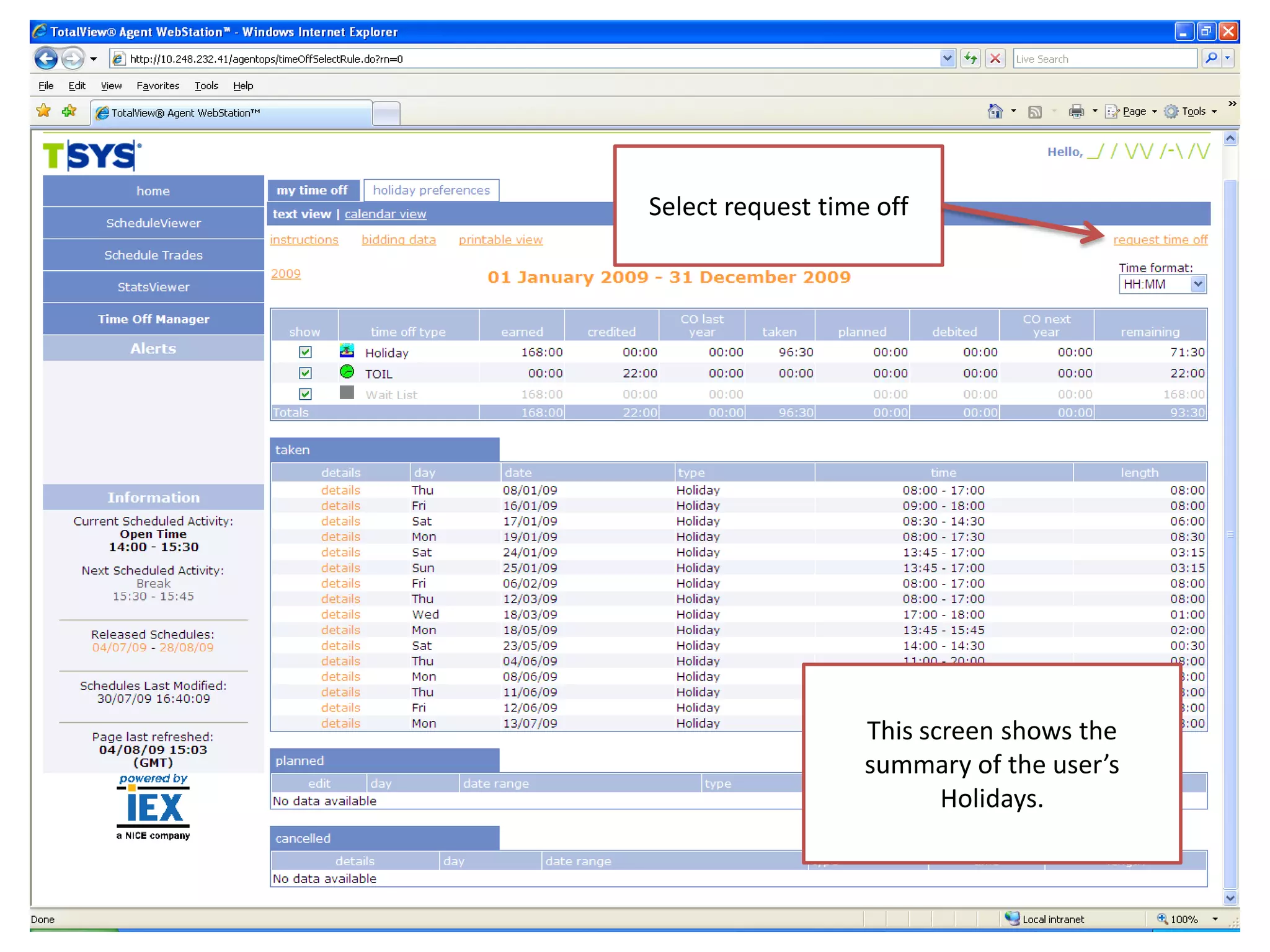Click the request time off link
Image resolution: width=1270 pixels, height=952 pixels.
(x=1160, y=240)
